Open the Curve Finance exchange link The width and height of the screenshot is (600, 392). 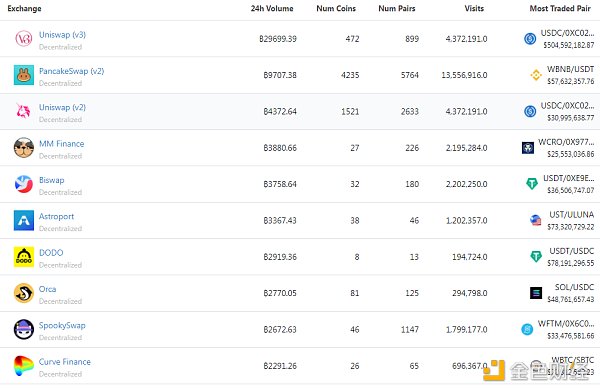point(65,362)
